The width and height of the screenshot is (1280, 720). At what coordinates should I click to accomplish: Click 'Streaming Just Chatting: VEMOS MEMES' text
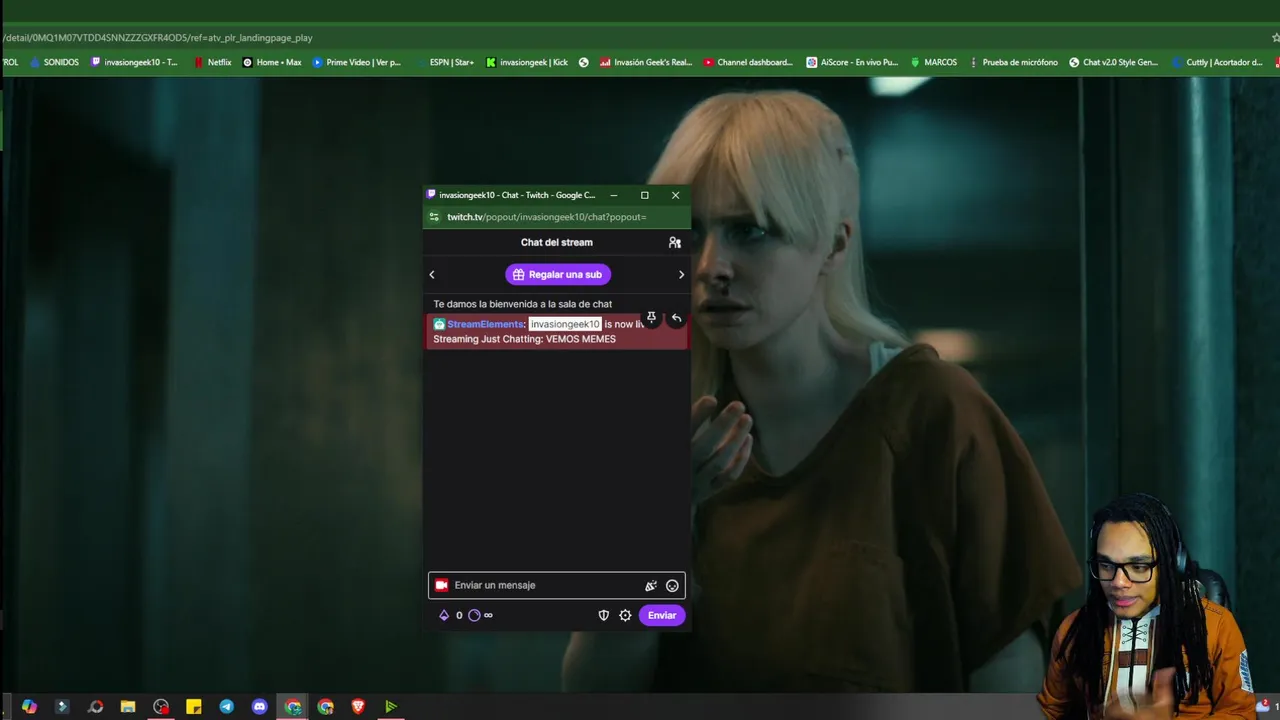pyautogui.click(x=524, y=339)
